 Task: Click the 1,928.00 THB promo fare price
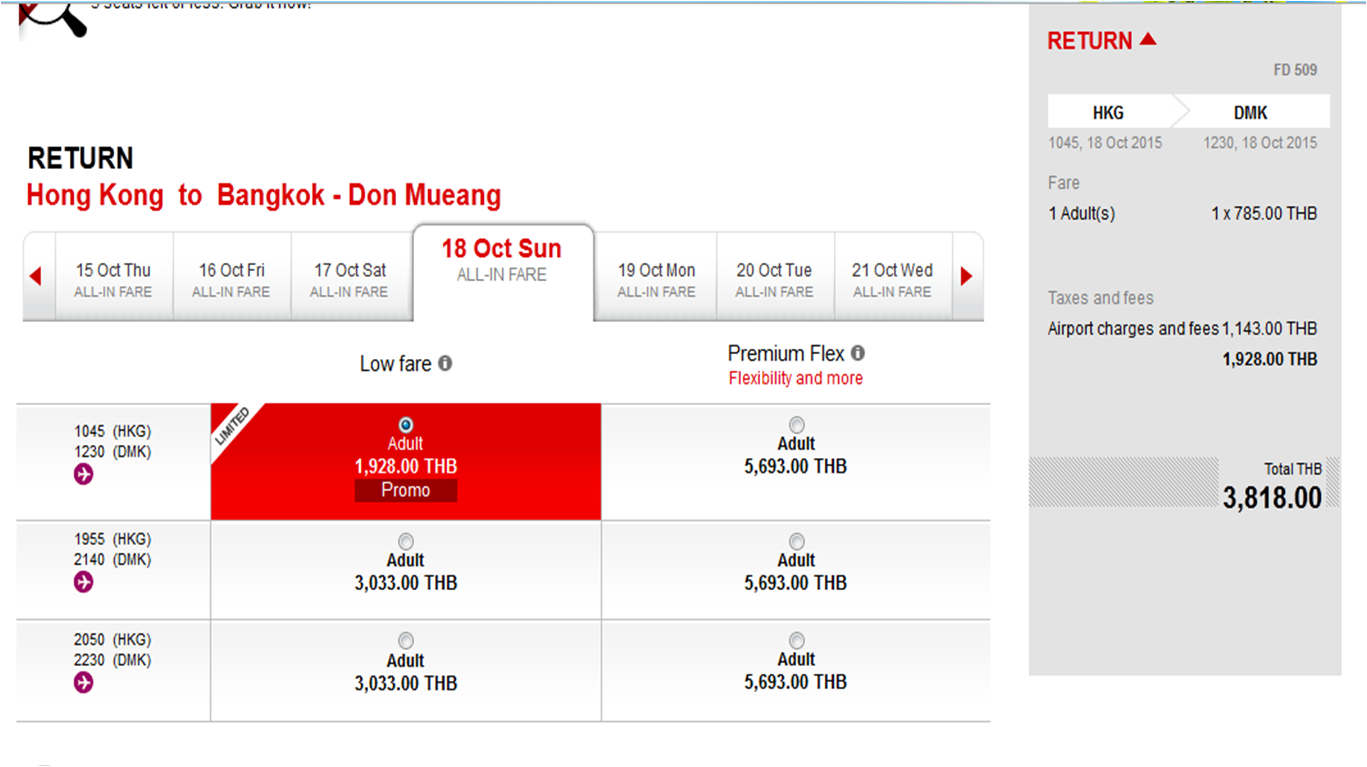[406, 466]
